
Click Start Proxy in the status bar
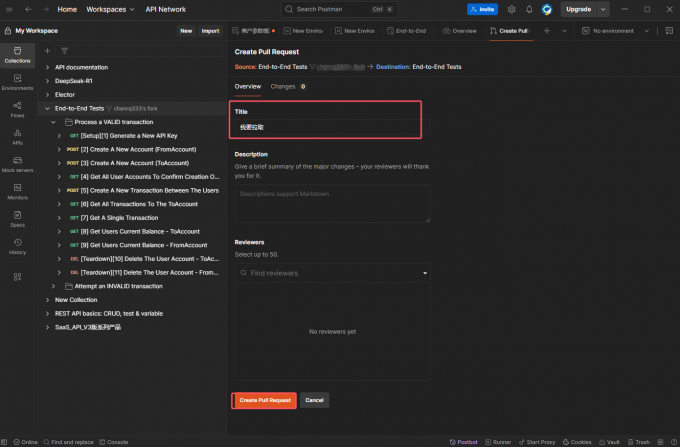(x=537, y=442)
